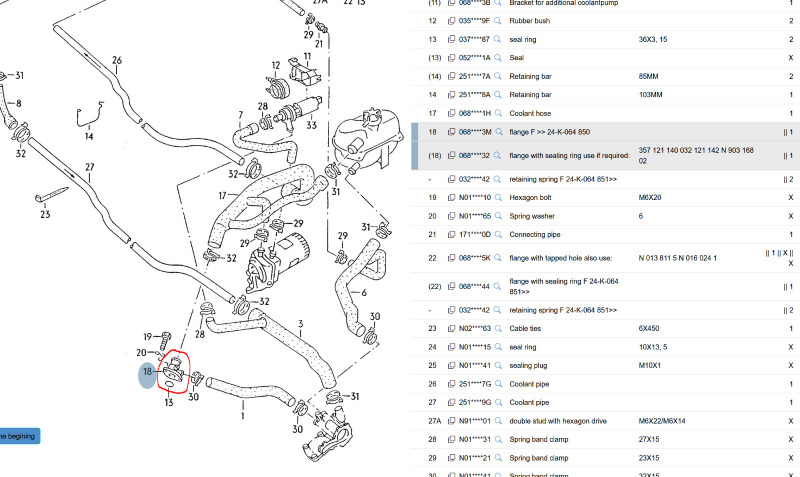This screenshot has height=477, width=800.
Task: Select callout 26 on the diagram
Action: 117,60
